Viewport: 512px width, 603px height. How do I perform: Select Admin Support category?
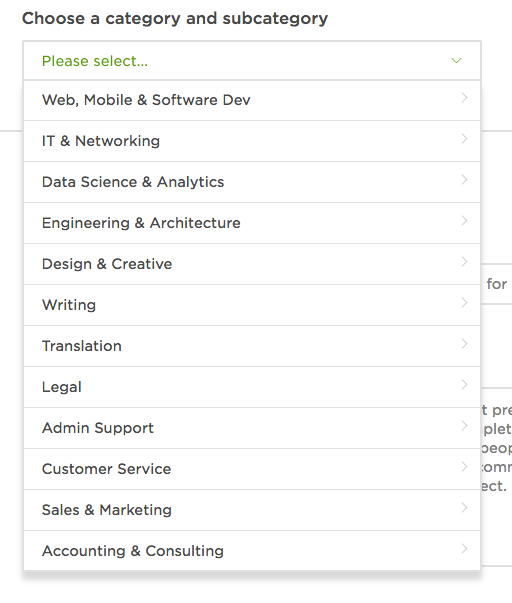pyautogui.click(x=252, y=428)
